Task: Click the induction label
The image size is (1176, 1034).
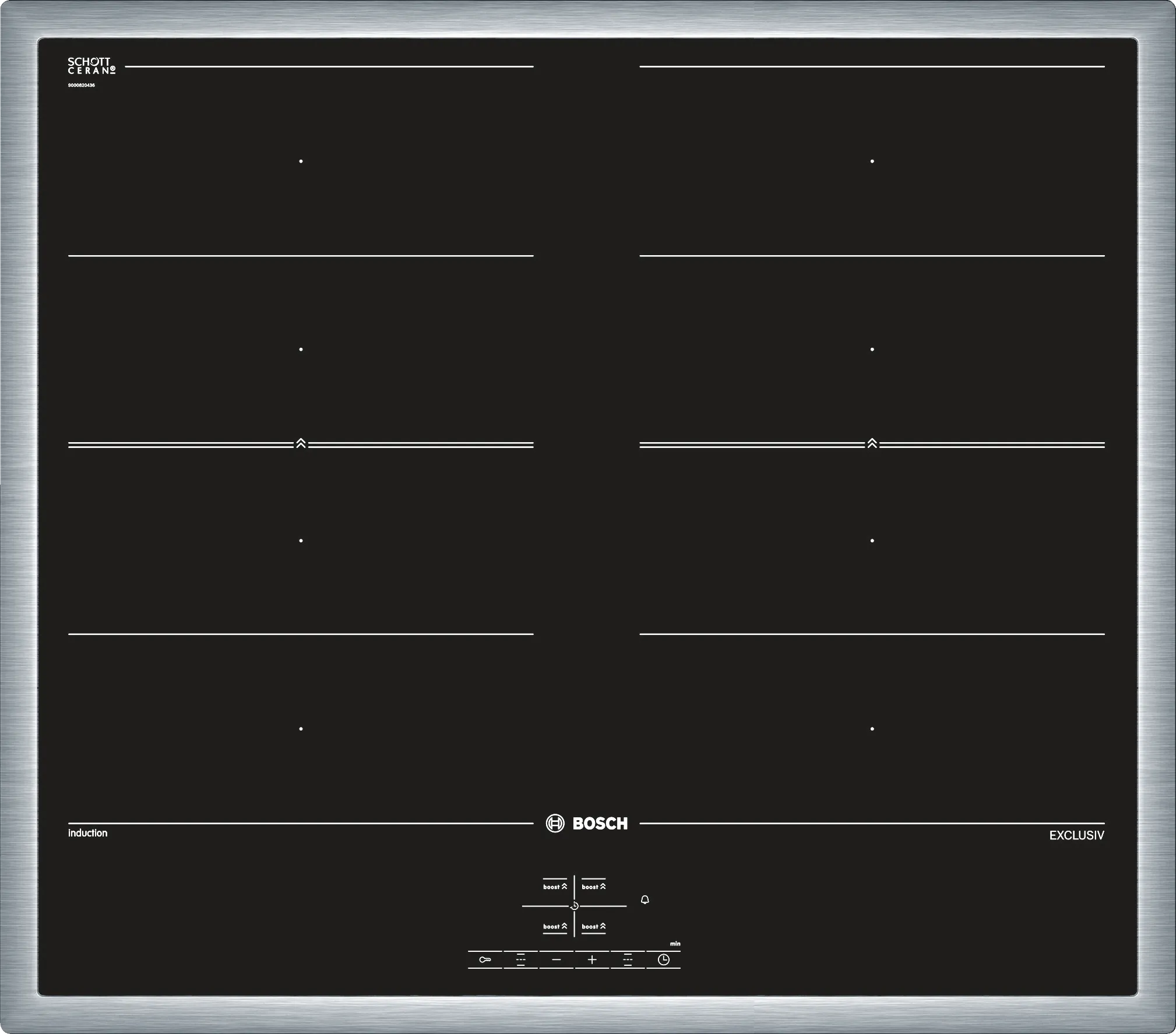Action: (87, 833)
